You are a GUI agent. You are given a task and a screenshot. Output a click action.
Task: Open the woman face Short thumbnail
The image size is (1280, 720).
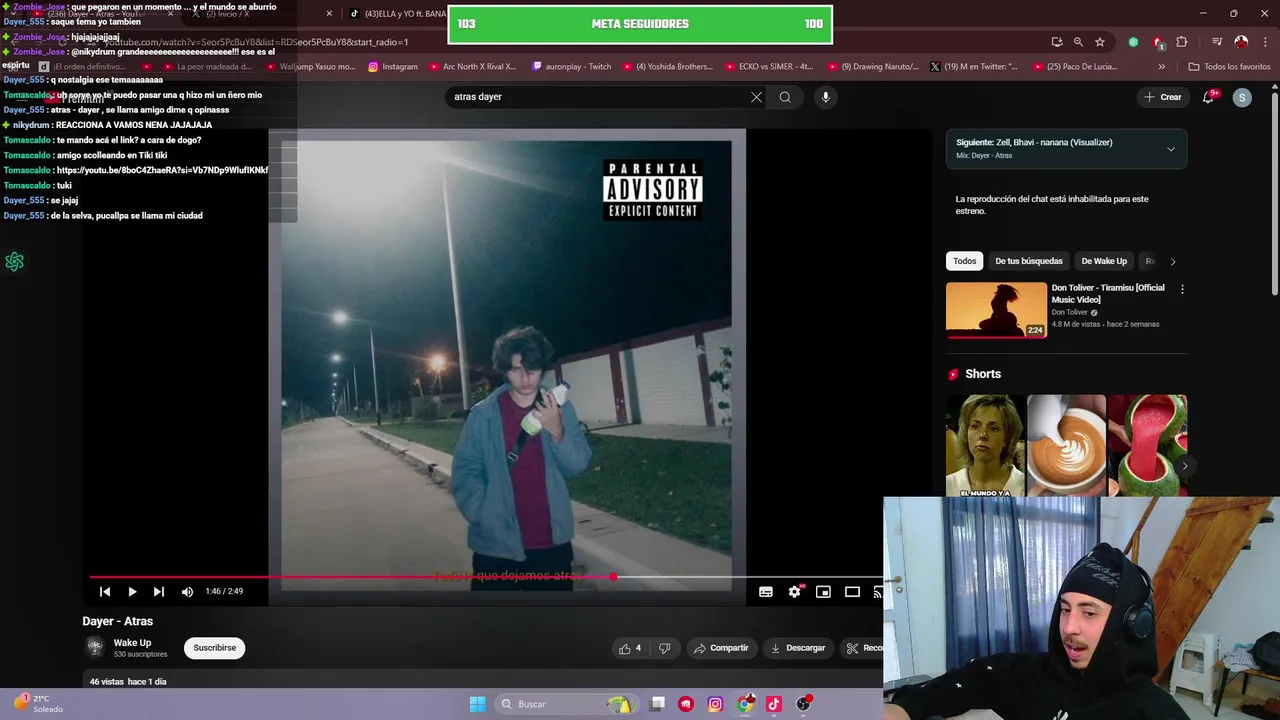(x=985, y=446)
